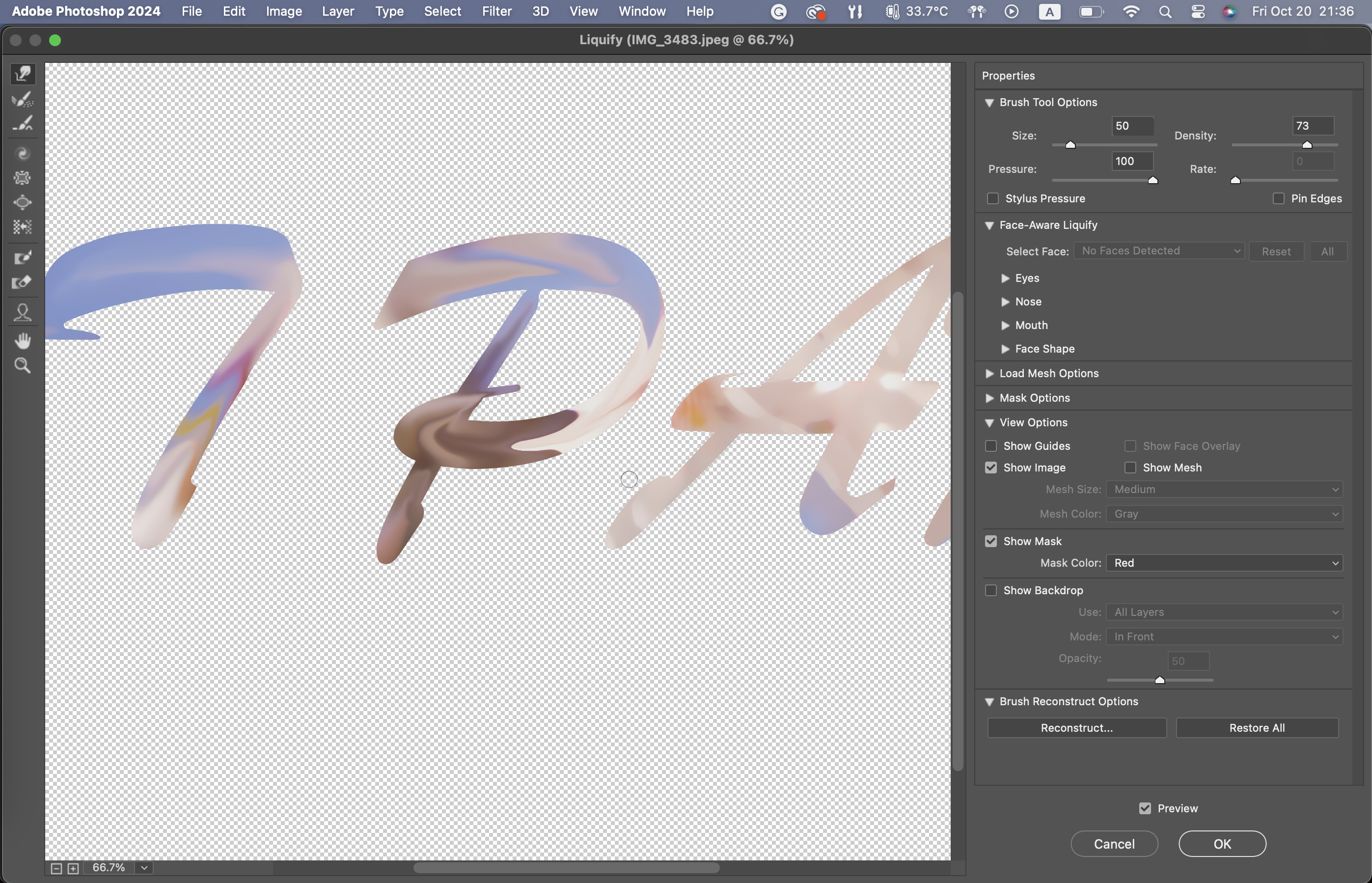Select the Bloat tool
This screenshot has height=883, width=1372.
pyautogui.click(x=23, y=202)
